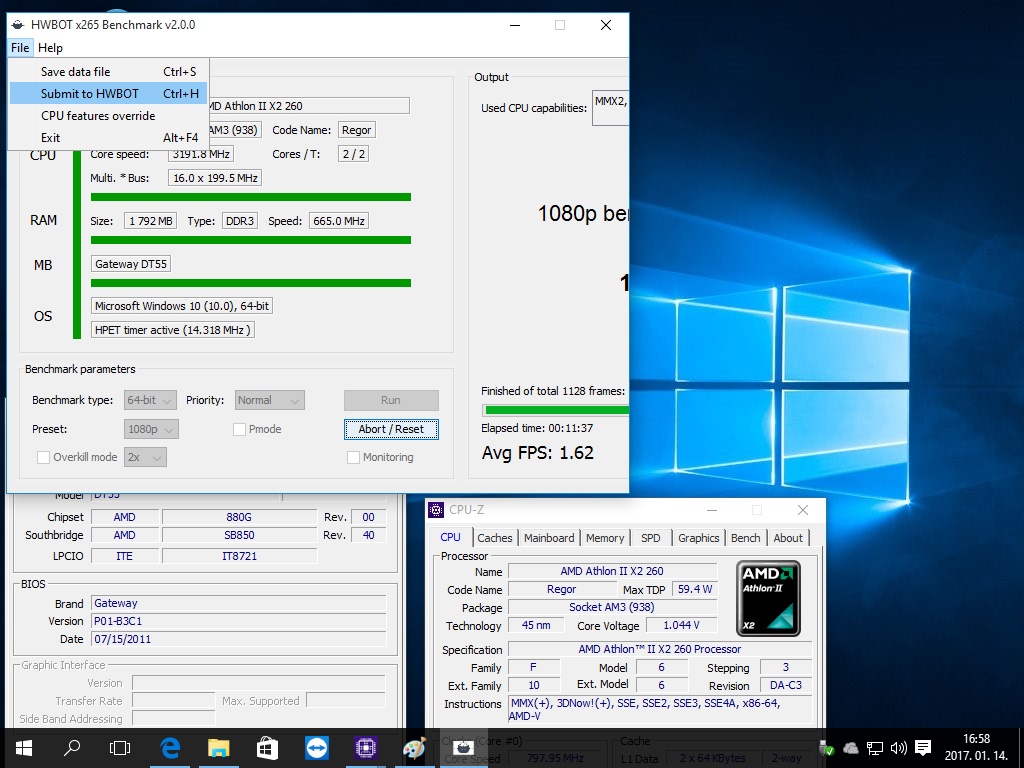Open OneDrive cloud tray icon
The height and width of the screenshot is (768, 1024).
850,748
